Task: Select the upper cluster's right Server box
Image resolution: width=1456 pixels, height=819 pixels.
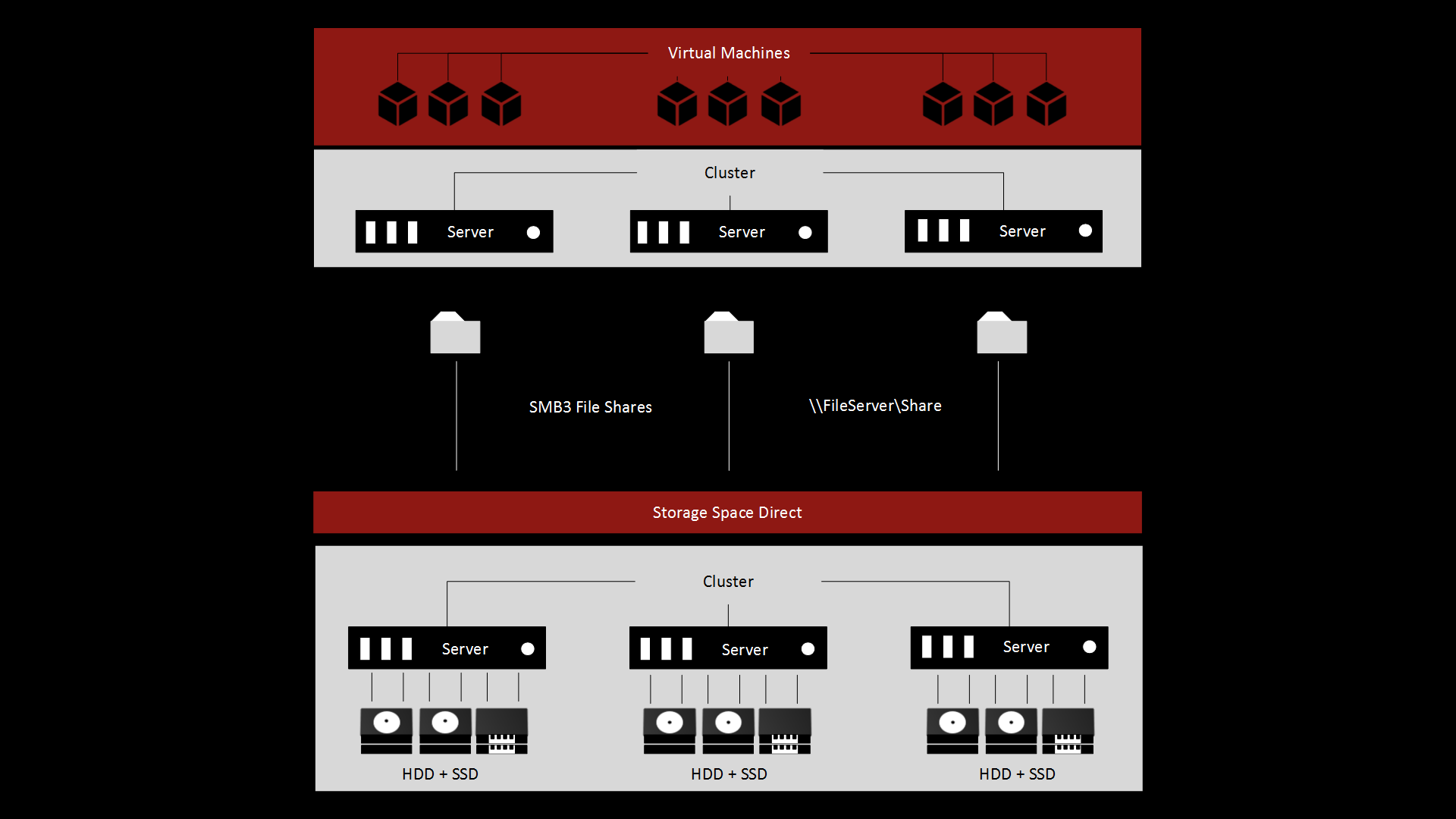Action: 1003,231
